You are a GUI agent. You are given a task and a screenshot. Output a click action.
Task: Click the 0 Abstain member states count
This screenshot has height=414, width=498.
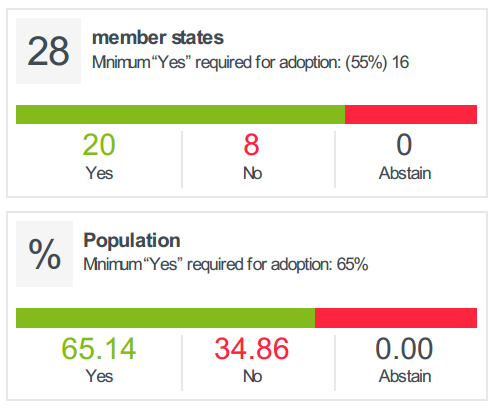click(x=404, y=145)
